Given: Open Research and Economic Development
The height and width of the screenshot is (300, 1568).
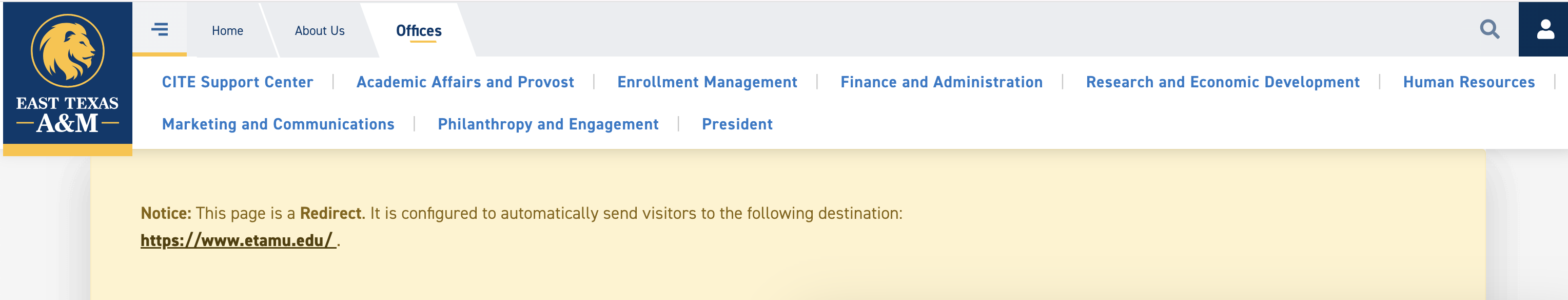Looking at the screenshot, I should click(x=1222, y=82).
